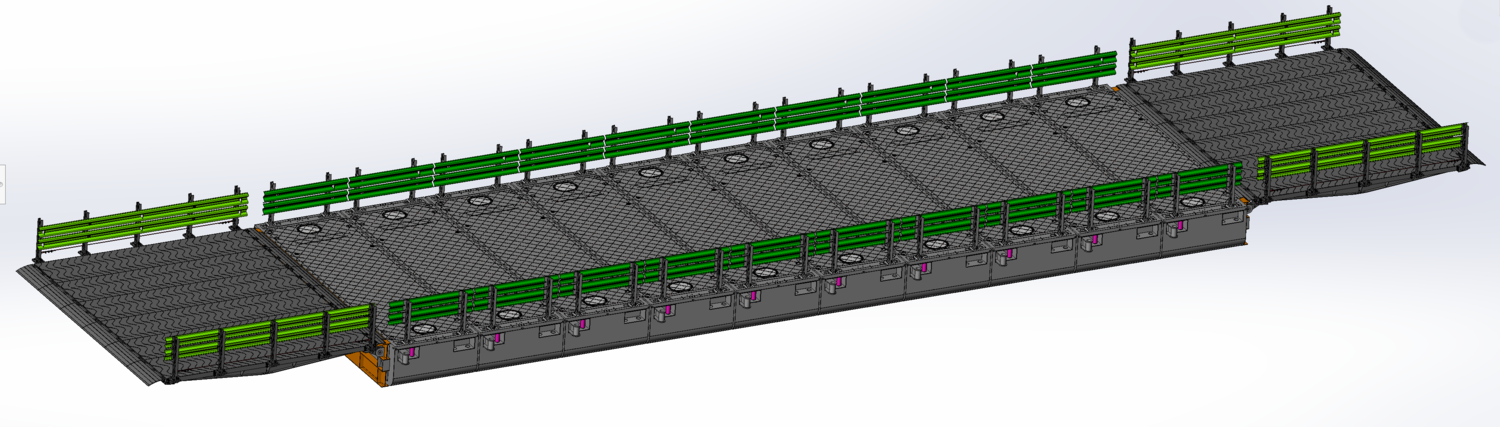Select the orange end plate on the pontoon hull

[x=367, y=366]
